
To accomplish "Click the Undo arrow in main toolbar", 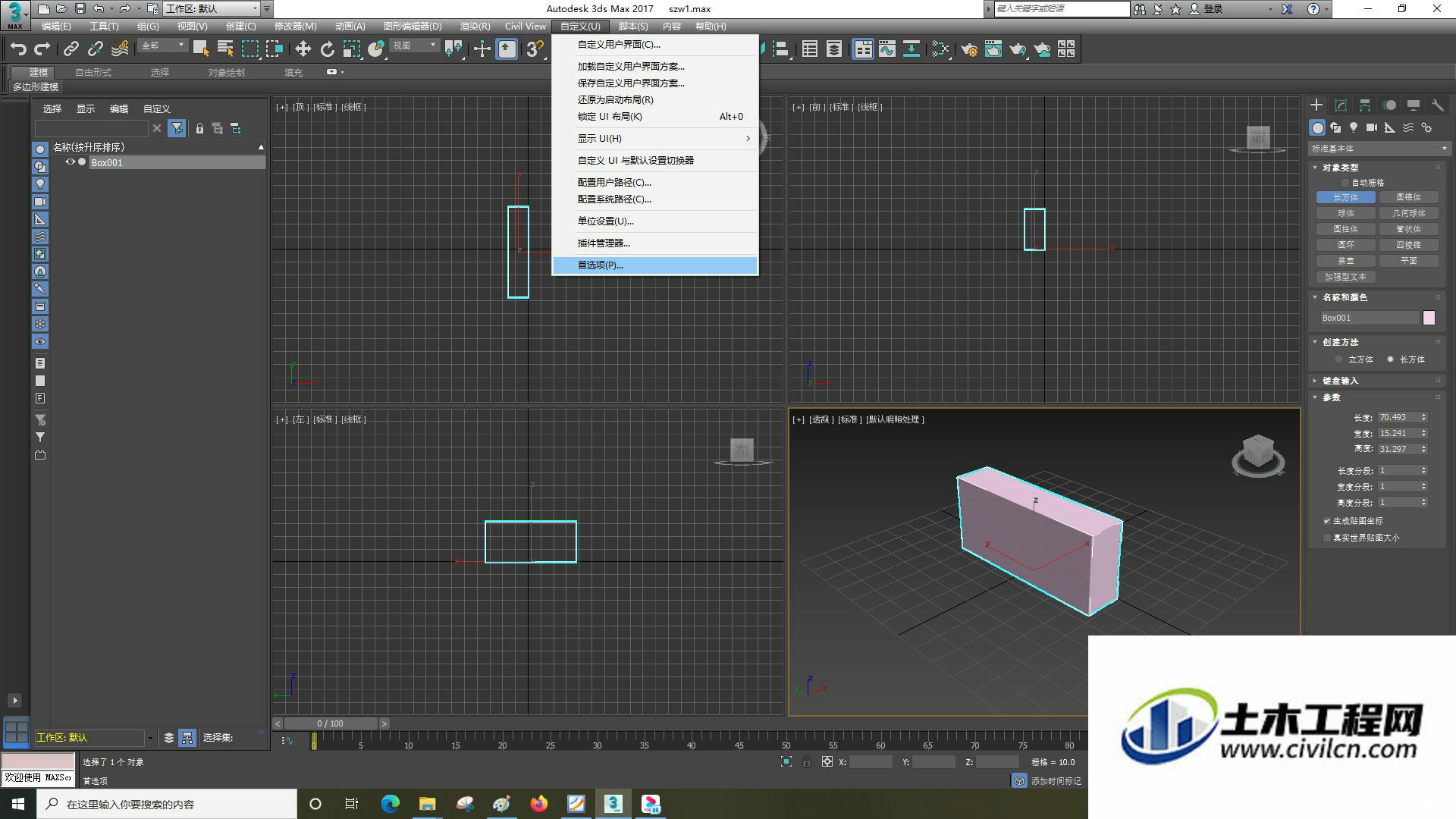I will pyautogui.click(x=18, y=49).
